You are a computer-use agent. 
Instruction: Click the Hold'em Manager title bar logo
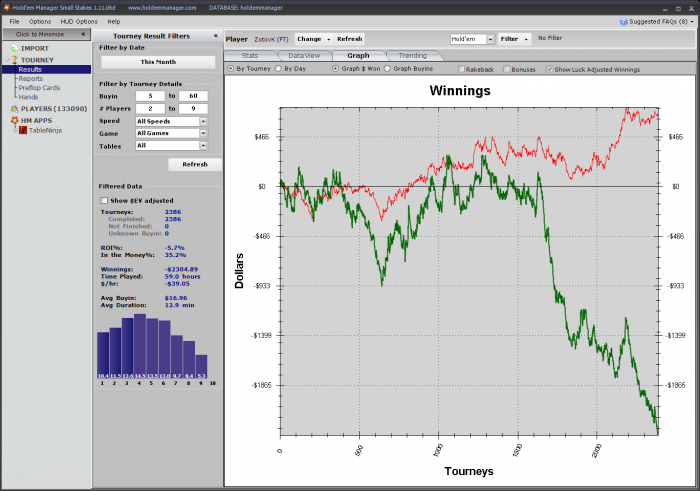click(x=6, y=8)
